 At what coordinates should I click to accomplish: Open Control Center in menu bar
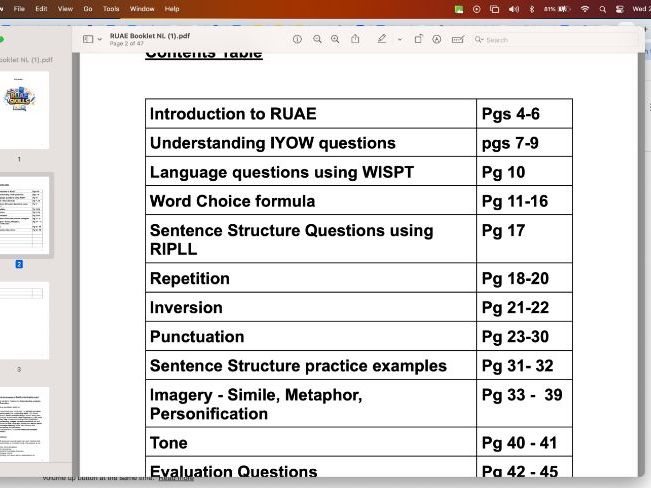[x=620, y=9]
